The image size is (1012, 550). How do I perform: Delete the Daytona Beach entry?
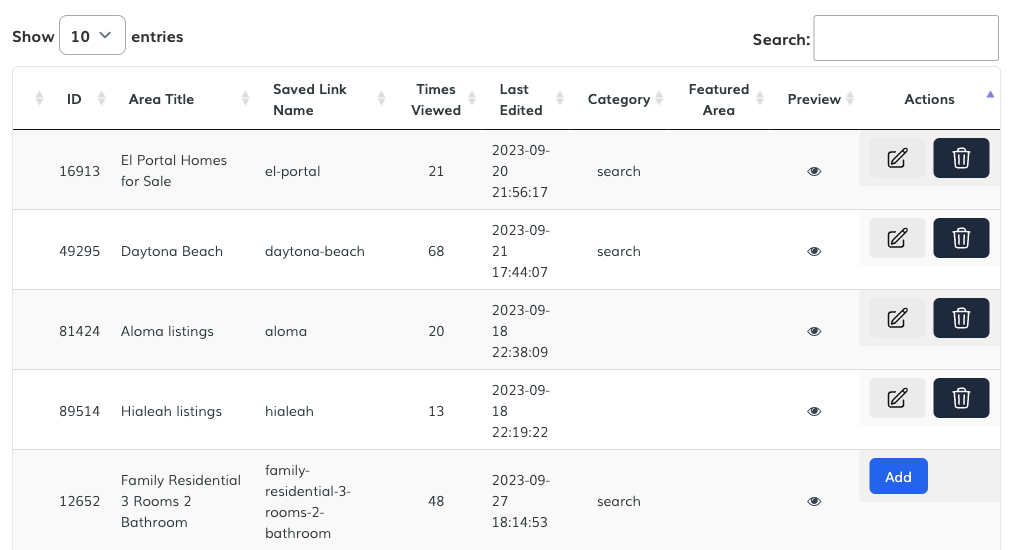961,238
